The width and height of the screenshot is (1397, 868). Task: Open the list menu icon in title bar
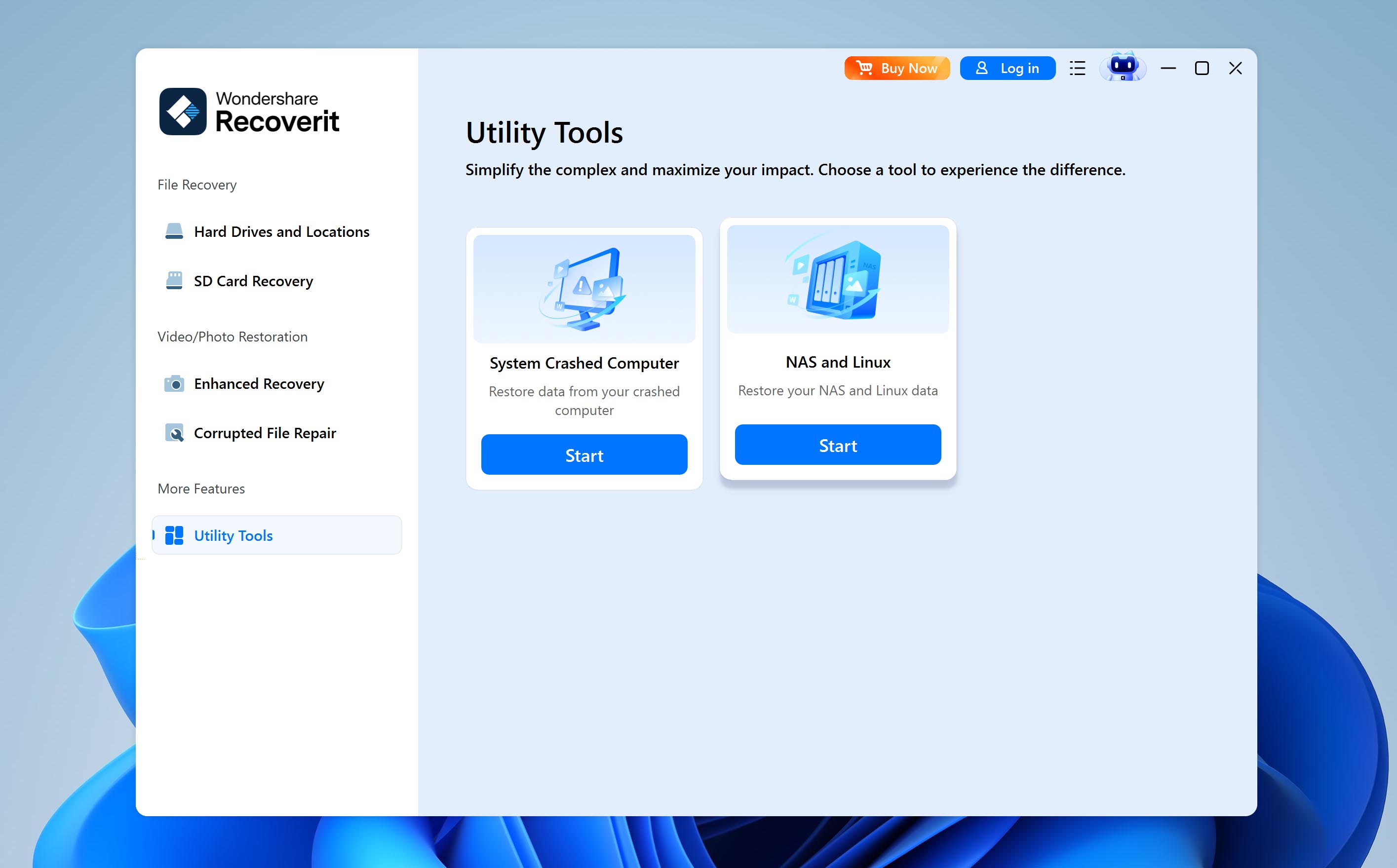(1078, 68)
